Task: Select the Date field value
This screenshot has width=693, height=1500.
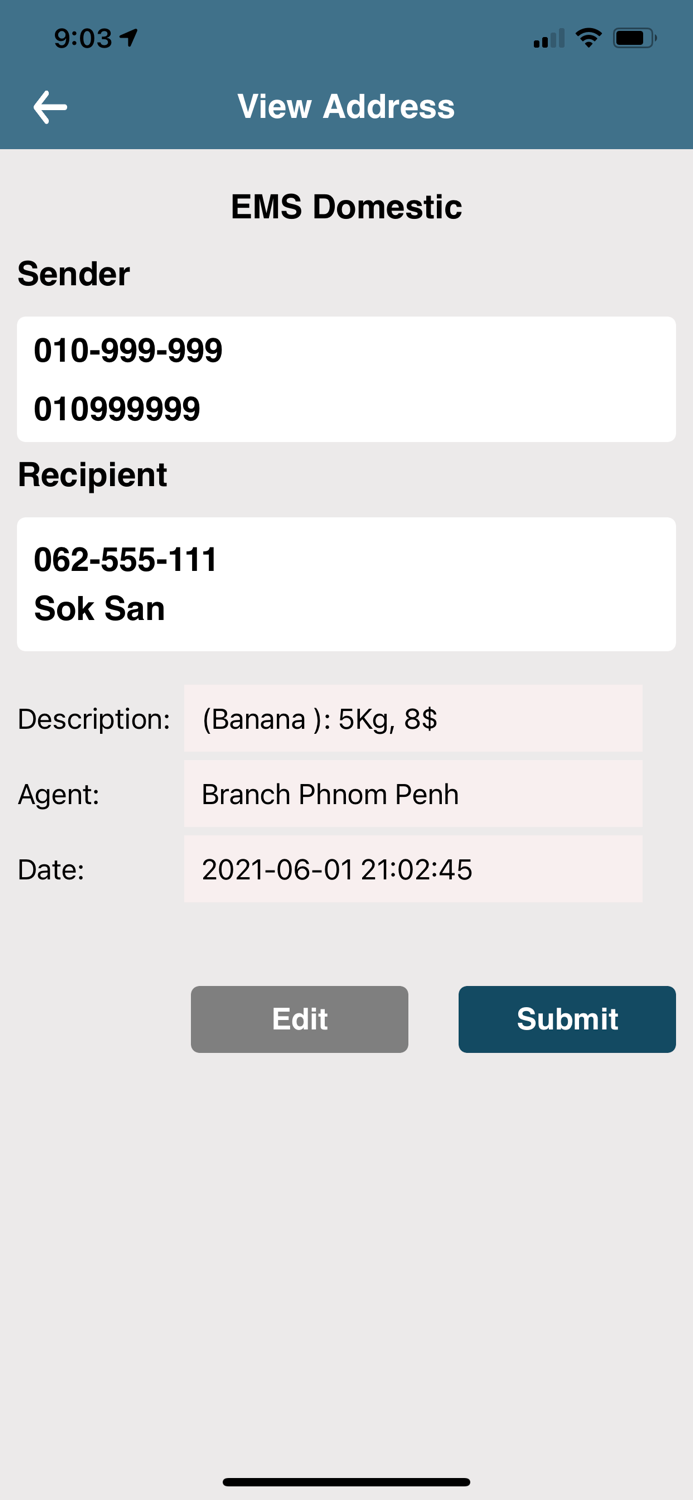Action: tap(412, 869)
